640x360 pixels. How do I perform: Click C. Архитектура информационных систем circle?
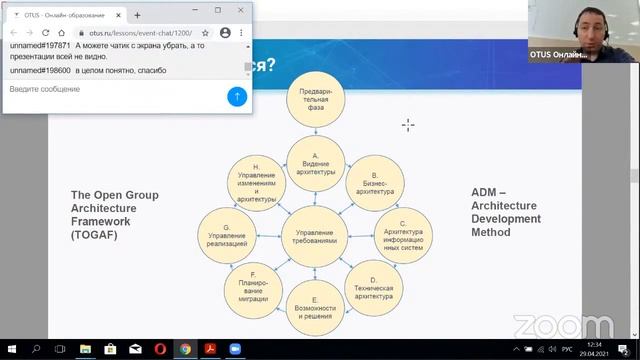pos(403,236)
